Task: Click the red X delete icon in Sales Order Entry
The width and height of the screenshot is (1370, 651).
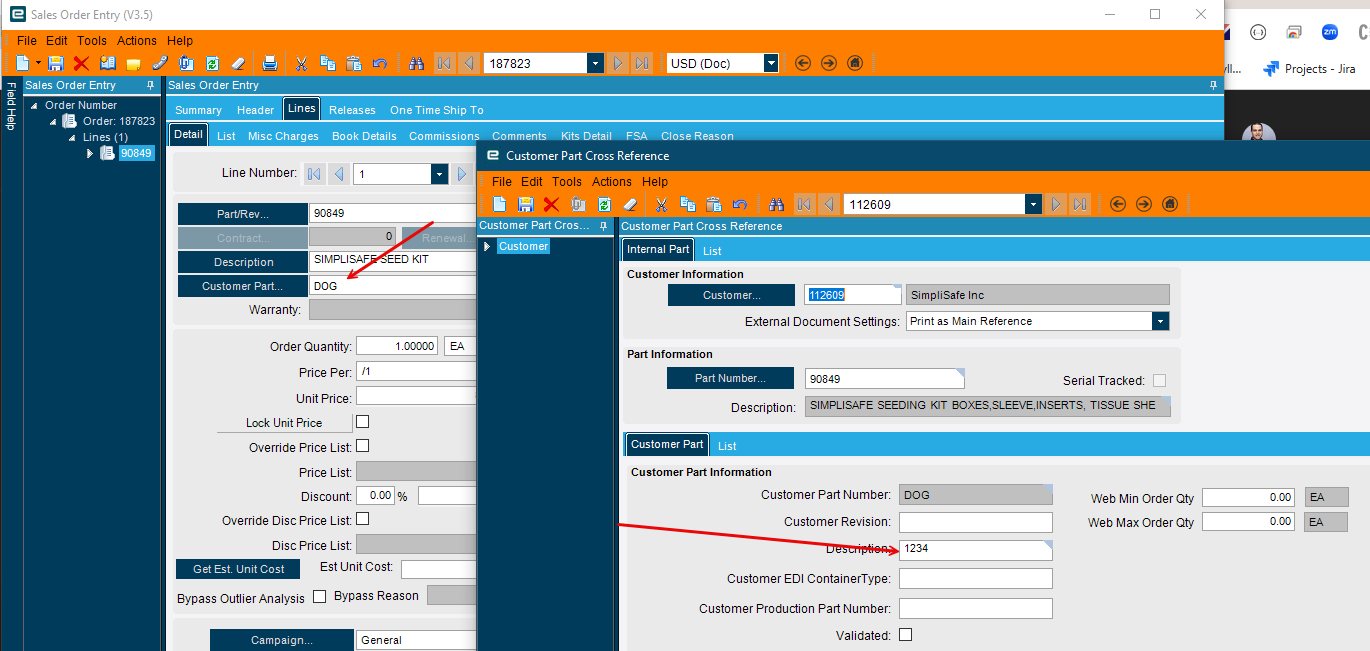Action: pos(82,63)
